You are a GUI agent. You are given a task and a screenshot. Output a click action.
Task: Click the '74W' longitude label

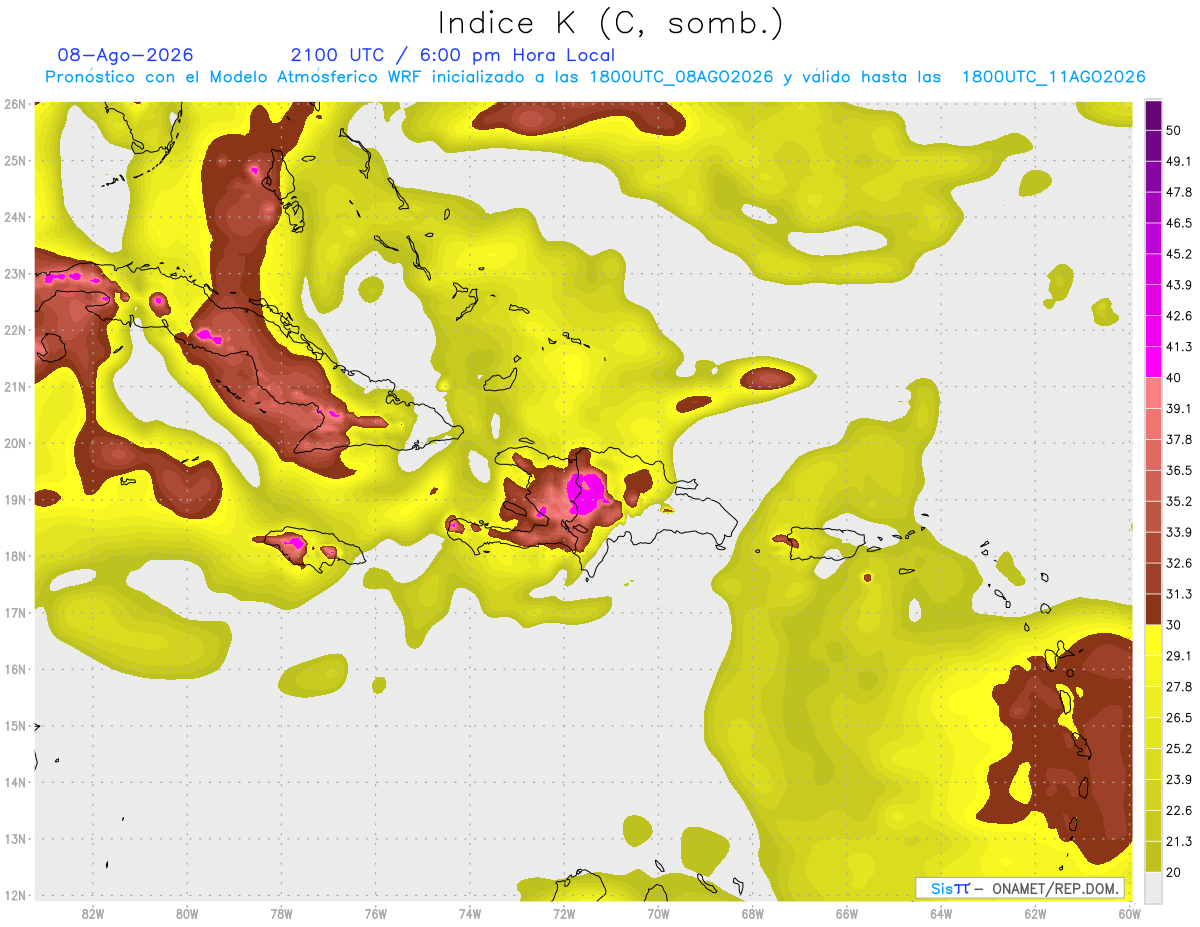click(x=470, y=913)
